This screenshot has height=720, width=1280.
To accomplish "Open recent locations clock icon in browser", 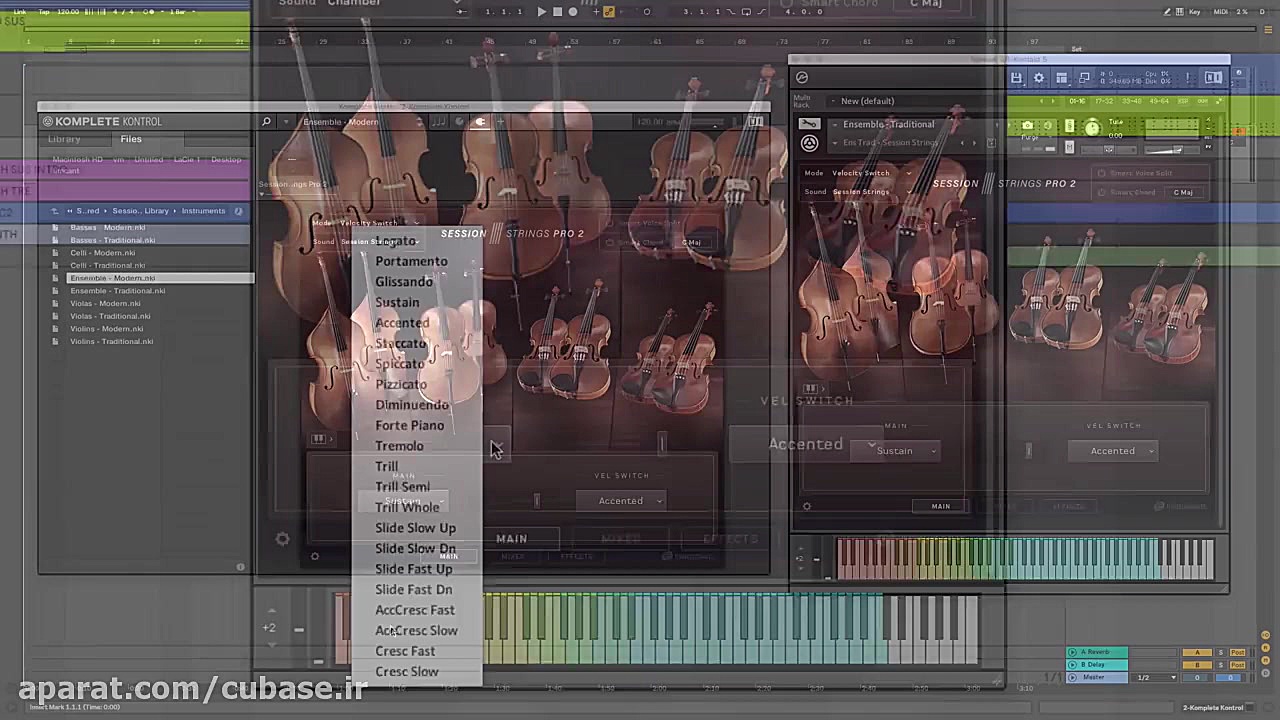I will click(x=238, y=211).
